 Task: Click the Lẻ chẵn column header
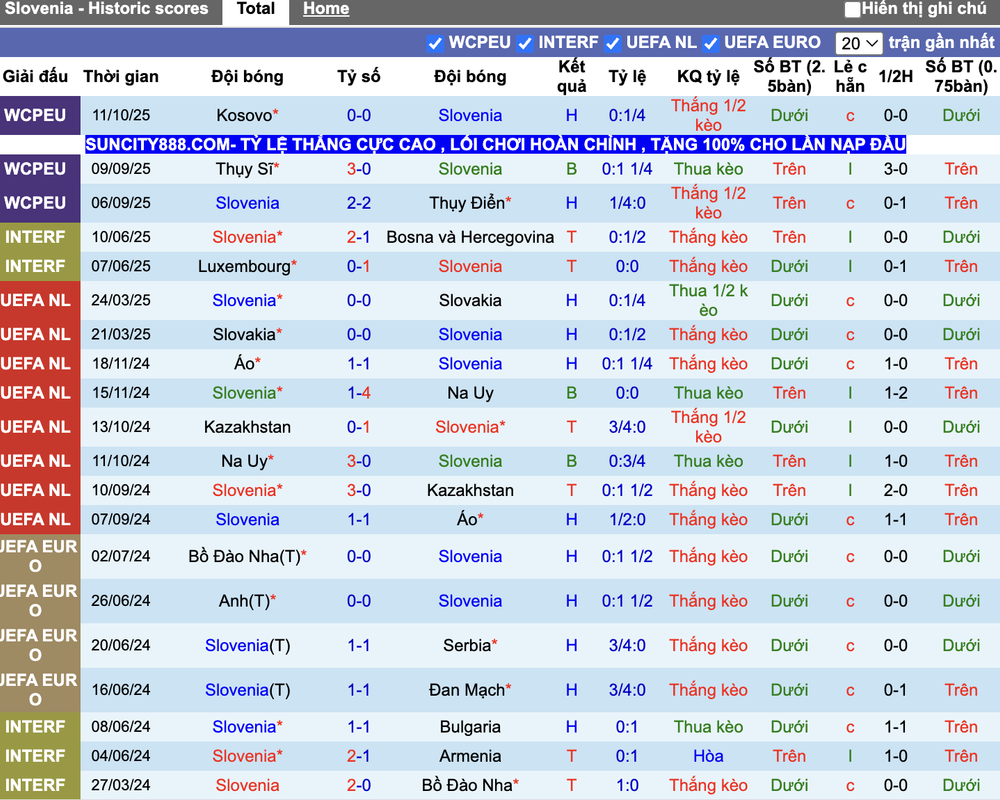(849, 77)
